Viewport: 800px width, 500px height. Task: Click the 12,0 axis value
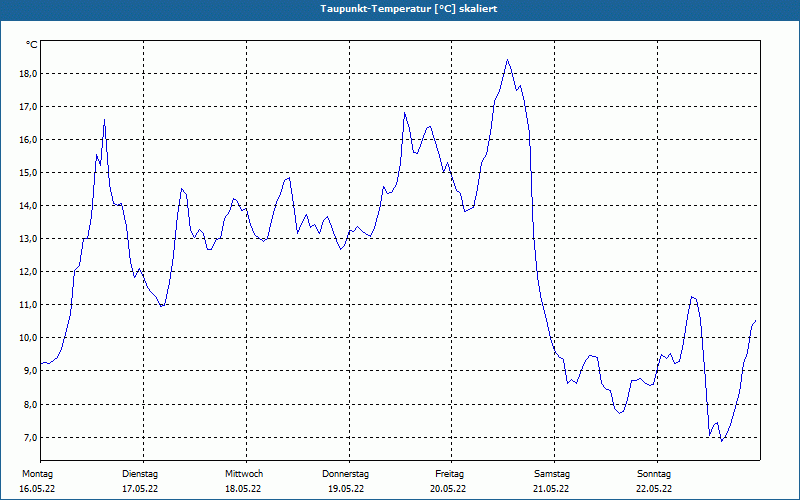coord(28,272)
